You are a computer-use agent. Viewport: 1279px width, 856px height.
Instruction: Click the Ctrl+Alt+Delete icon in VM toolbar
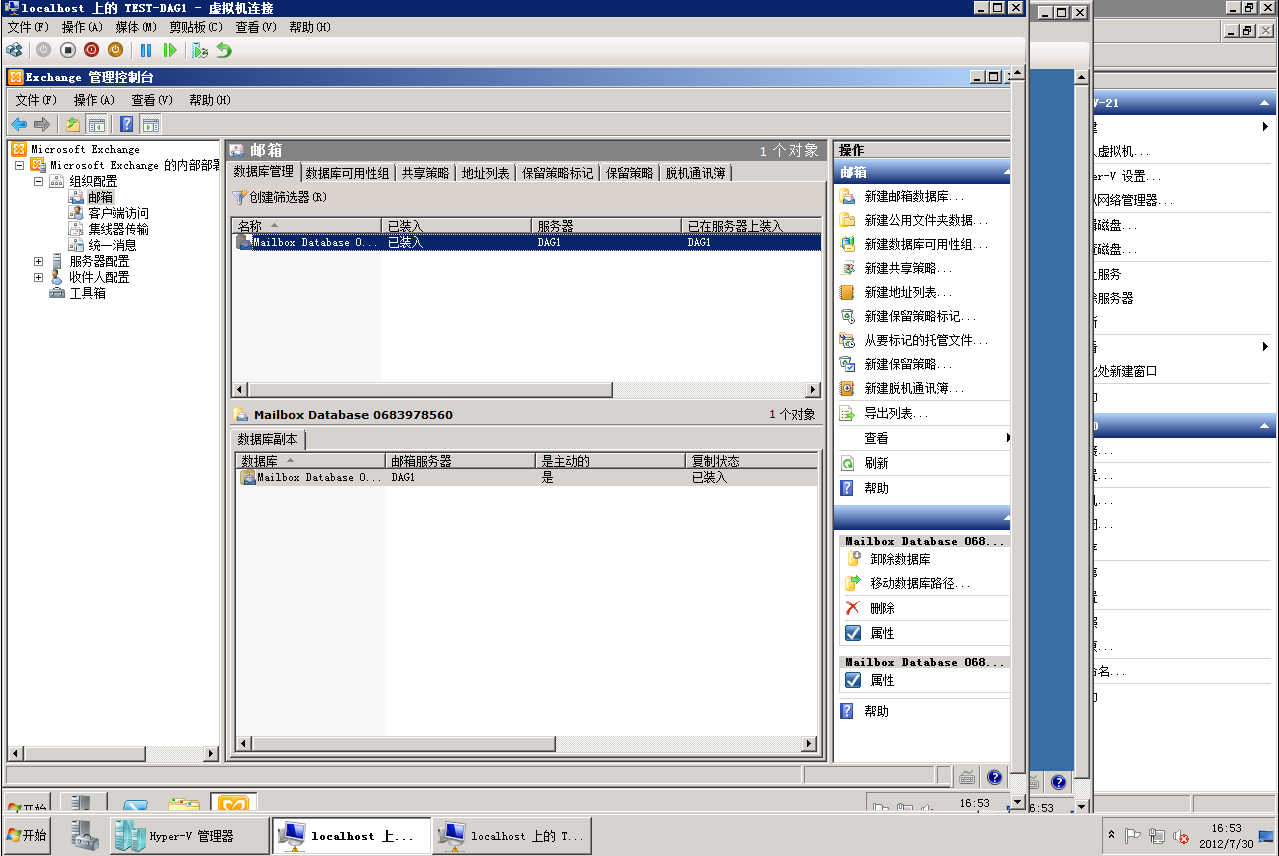pos(14,50)
